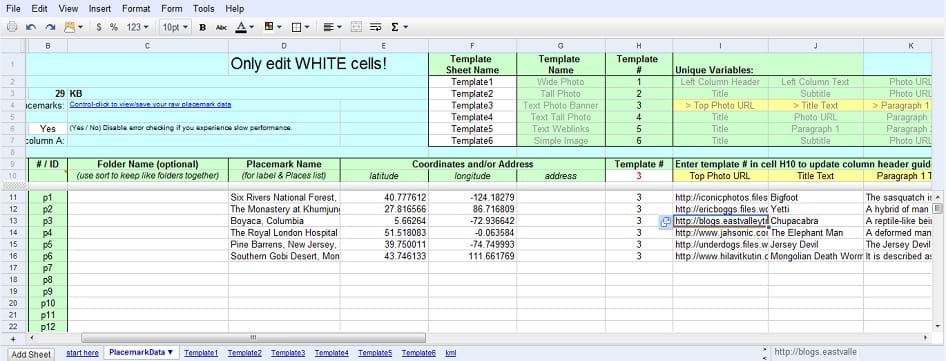The width and height of the screenshot is (946, 361).
Task: Open the horizontal alignment dropdown
Action: [x=332, y=27]
